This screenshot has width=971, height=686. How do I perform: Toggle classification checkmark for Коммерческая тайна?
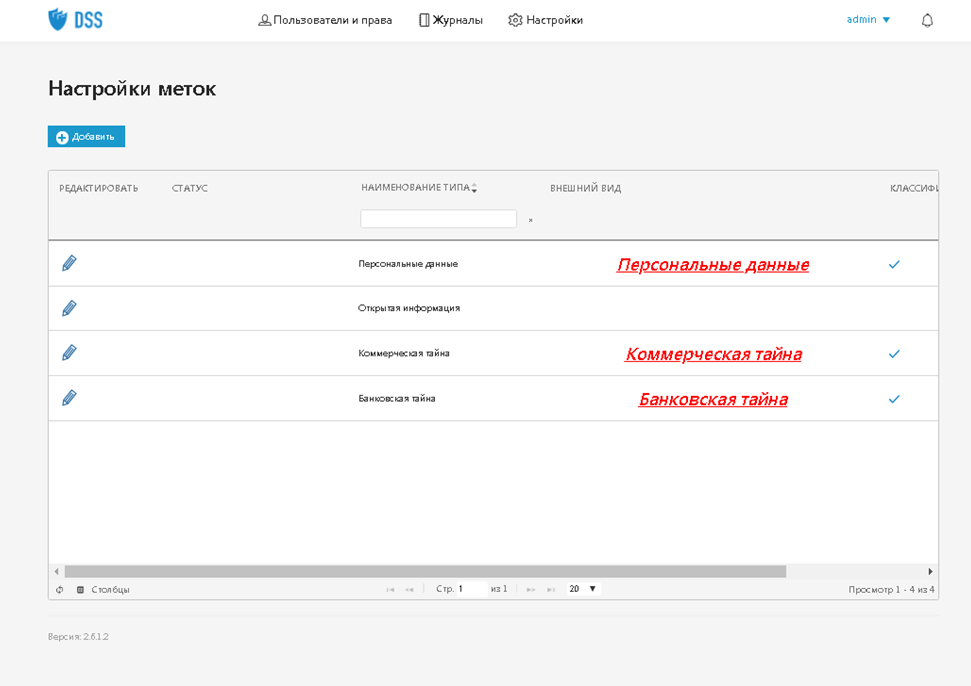(x=894, y=354)
